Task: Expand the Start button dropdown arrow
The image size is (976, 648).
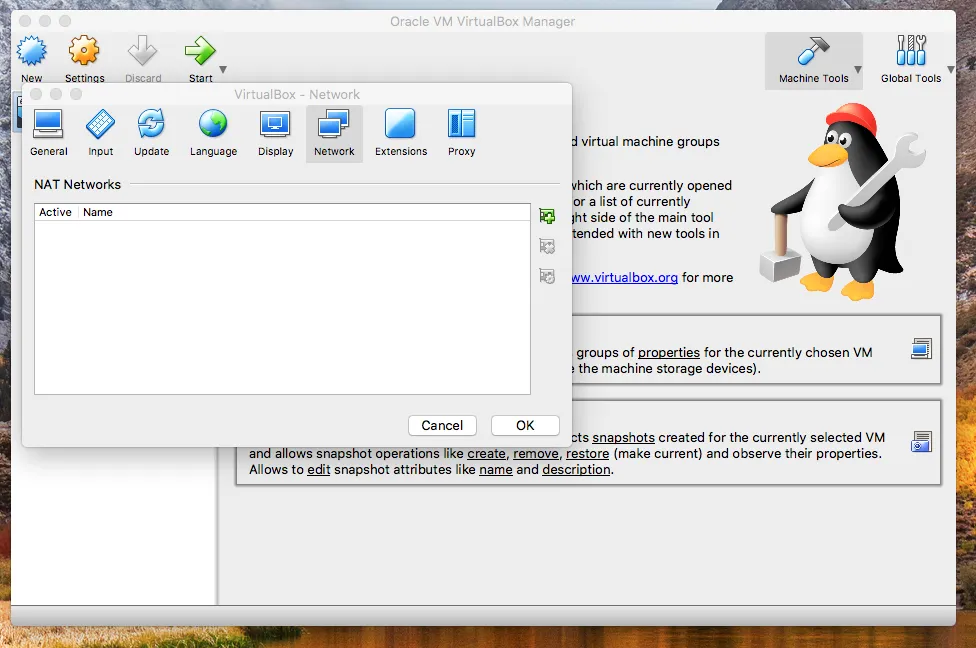Action: point(223,70)
